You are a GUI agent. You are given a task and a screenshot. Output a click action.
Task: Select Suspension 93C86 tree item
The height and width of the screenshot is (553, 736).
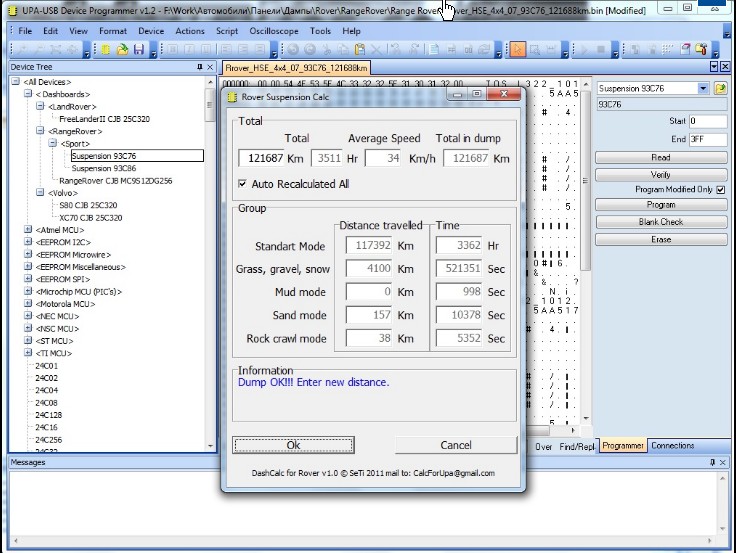pyautogui.click(x=104, y=168)
